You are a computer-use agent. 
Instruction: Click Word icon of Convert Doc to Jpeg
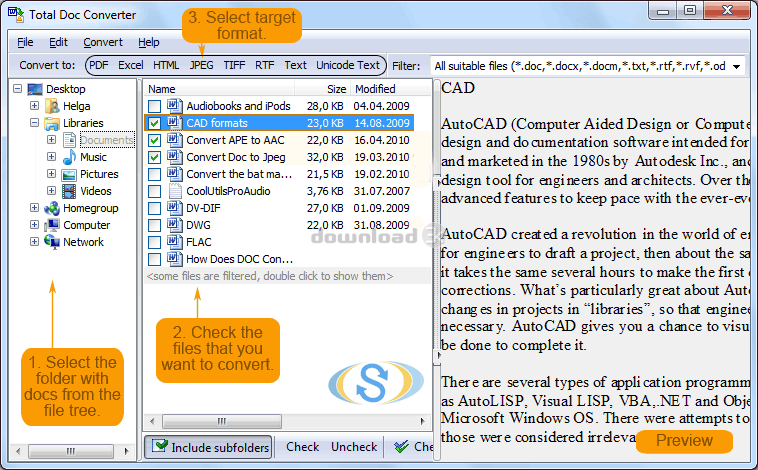point(175,157)
